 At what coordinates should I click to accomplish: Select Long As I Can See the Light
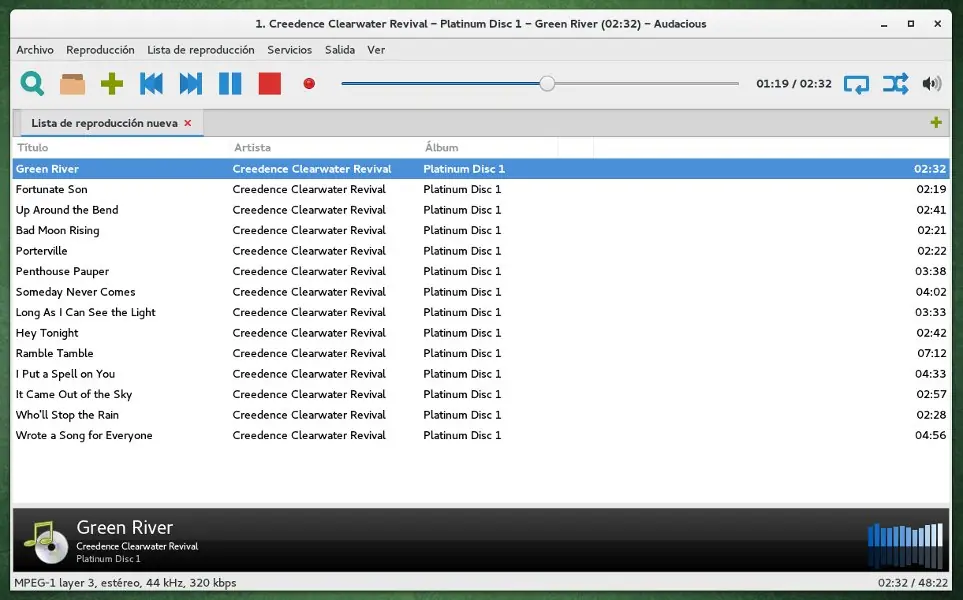pyautogui.click(x=481, y=312)
